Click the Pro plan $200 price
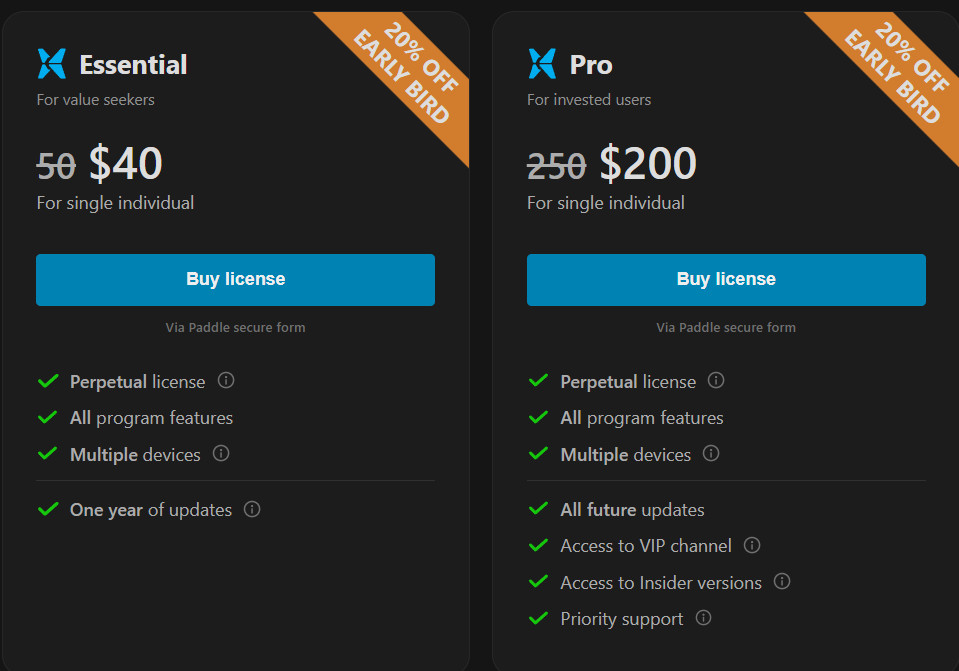This screenshot has width=959, height=671. pyautogui.click(x=648, y=164)
